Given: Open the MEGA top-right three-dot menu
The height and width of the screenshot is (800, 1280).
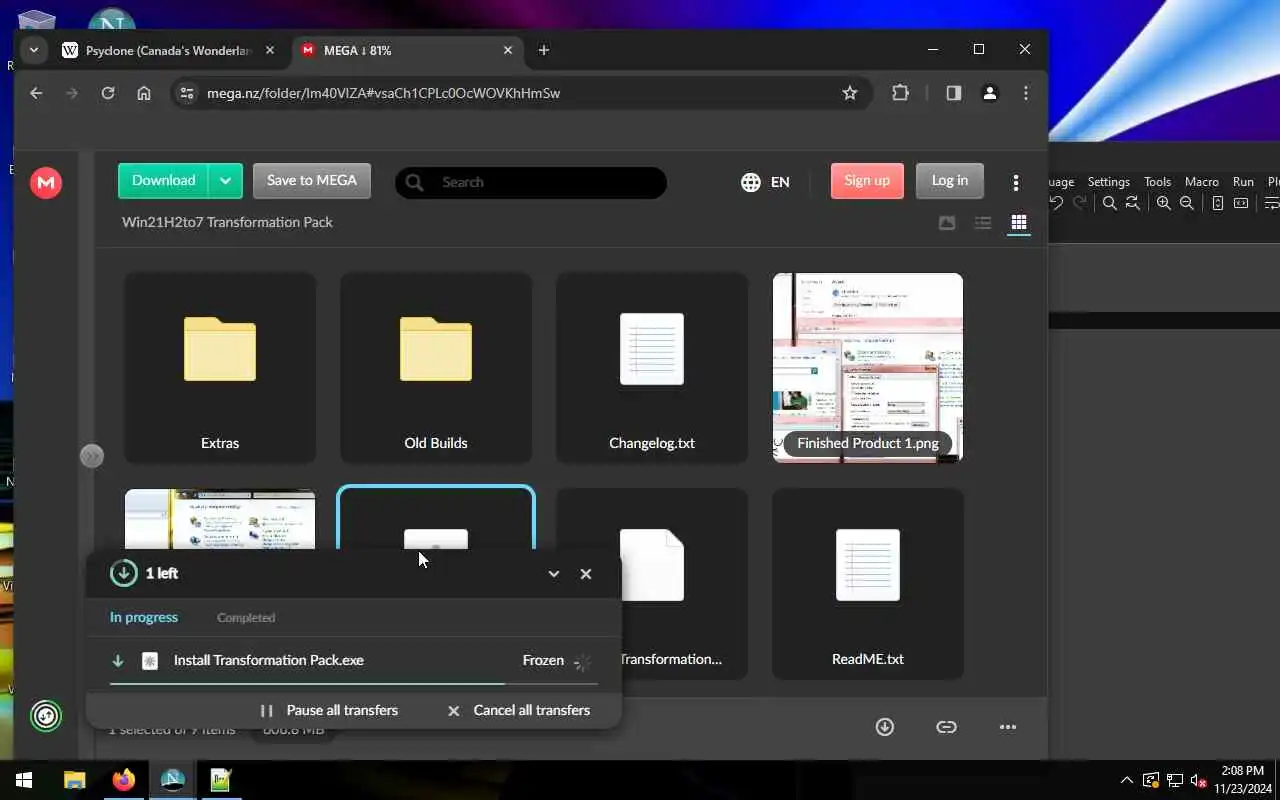Looking at the screenshot, I should coord(1016,182).
